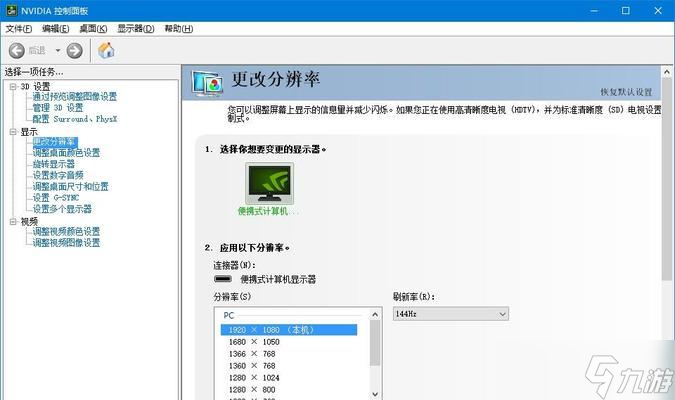675x400 pixels.
Task: Open the 显示器(D) menu
Action: click(137, 29)
